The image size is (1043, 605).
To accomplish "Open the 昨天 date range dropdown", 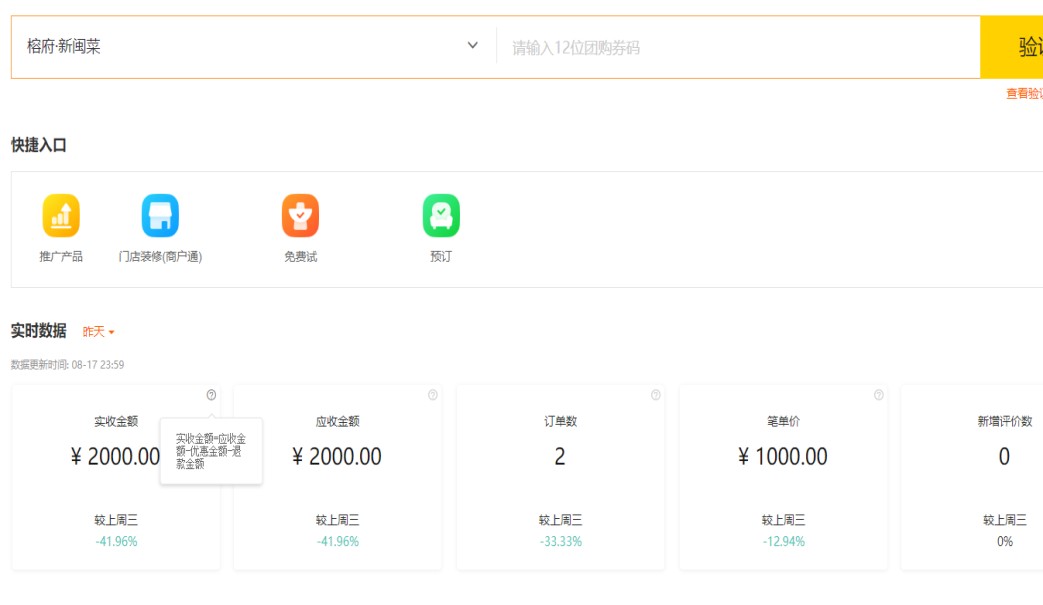I will [98, 332].
